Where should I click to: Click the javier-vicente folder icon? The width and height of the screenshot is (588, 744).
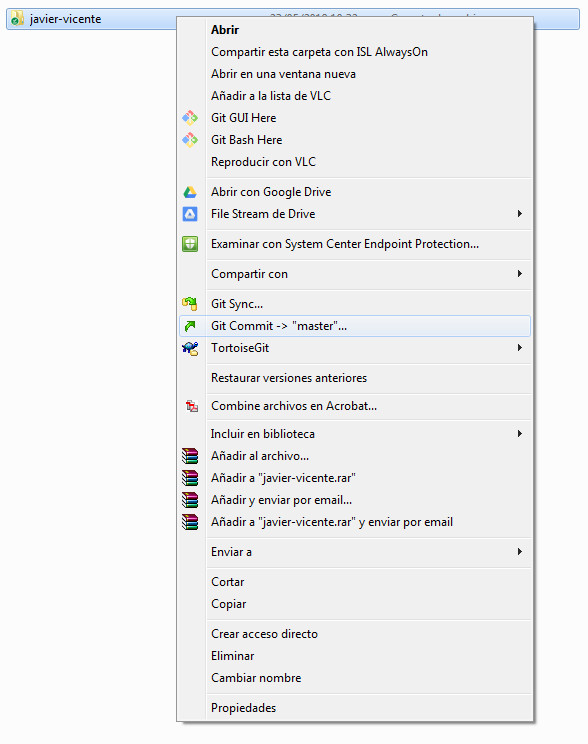(x=17, y=19)
